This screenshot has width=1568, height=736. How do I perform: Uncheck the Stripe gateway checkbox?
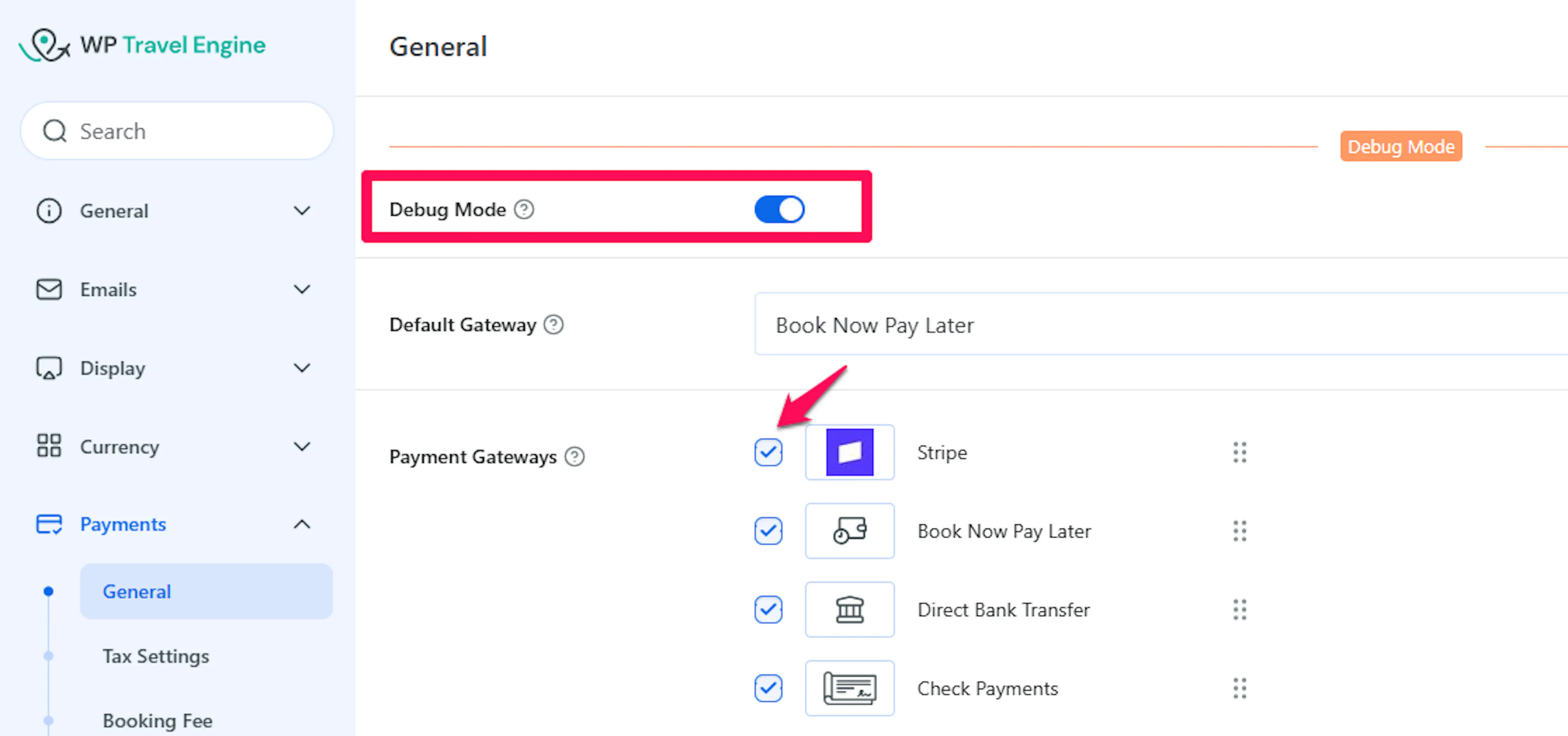(x=768, y=452)
